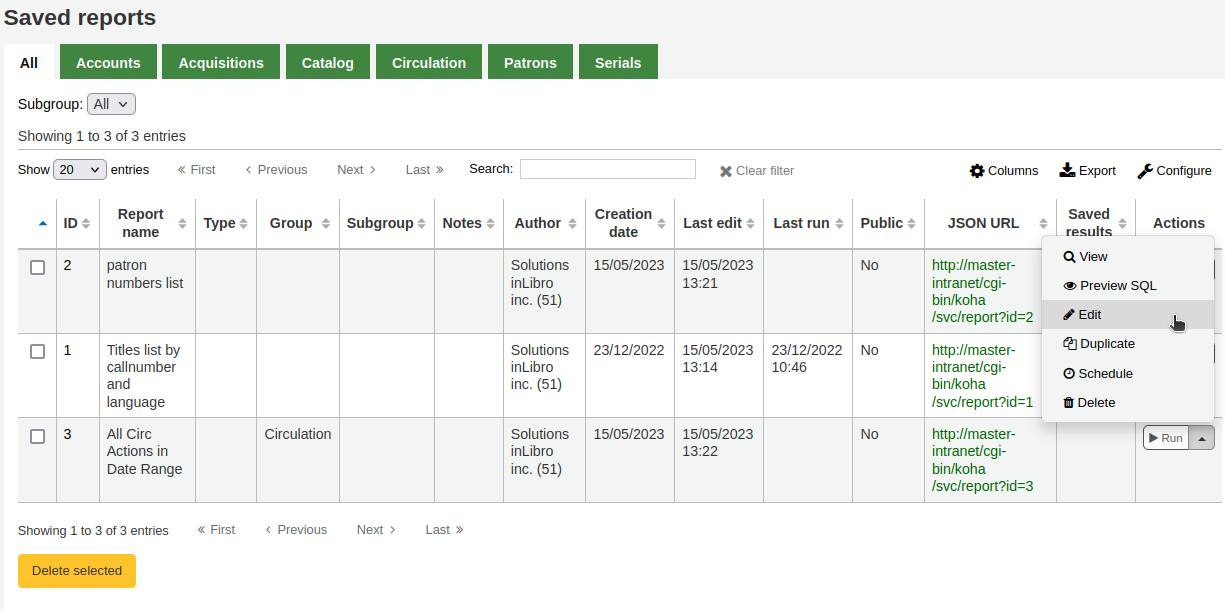Click the Delete selected button
1225x611 pixels.
(77, 571)
